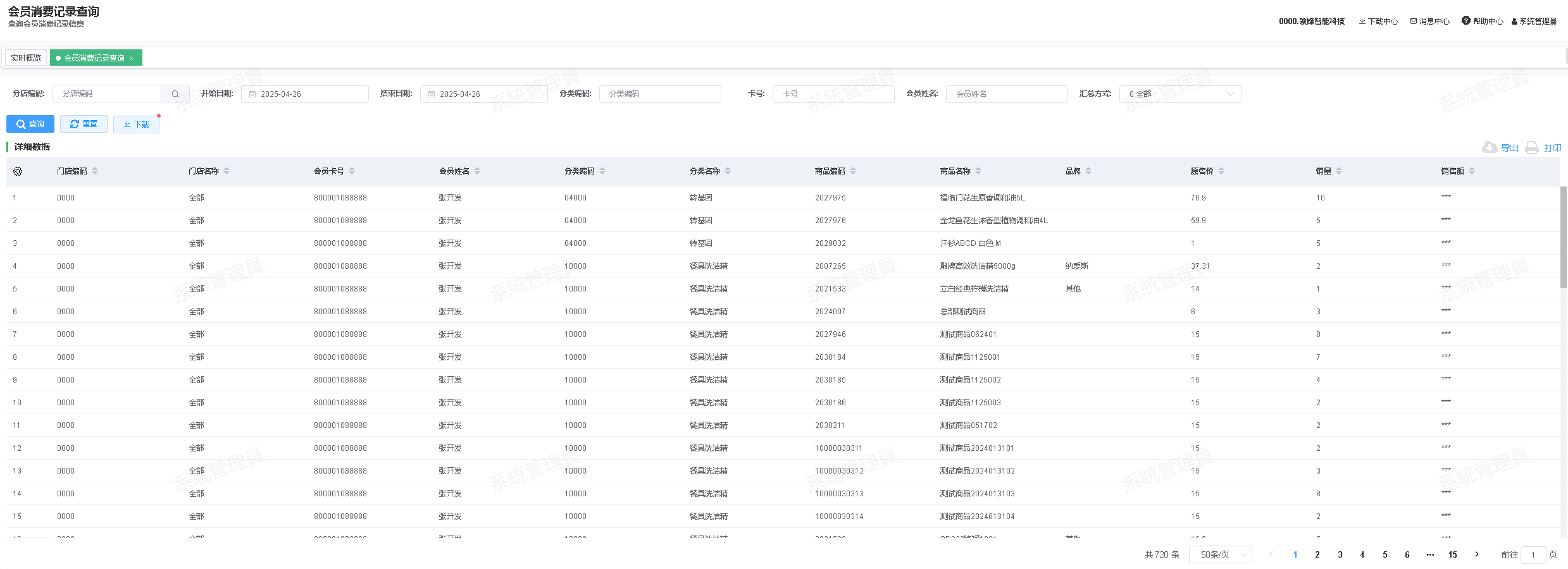Viewport: 1568px width, 569px height.
Task: Go to page 3 in pagination
Action: click(x=1340, y=554)
